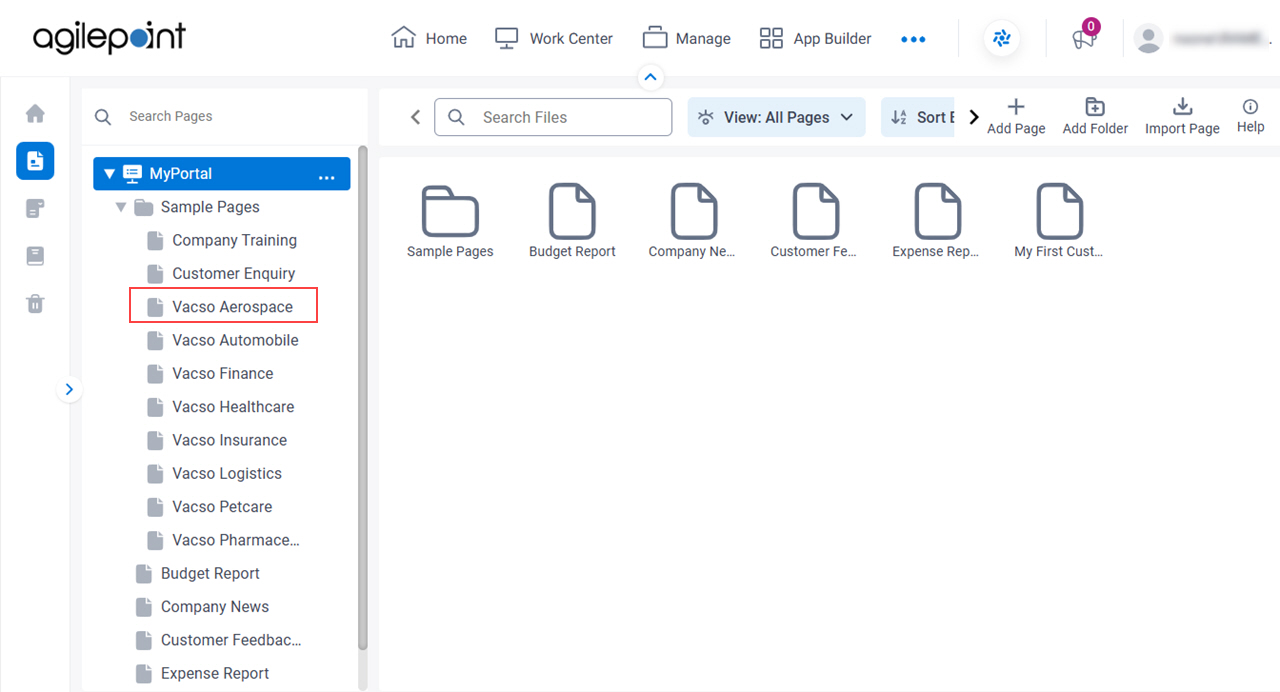
Task: Click Add Folder button
Action: (1095, 116)
